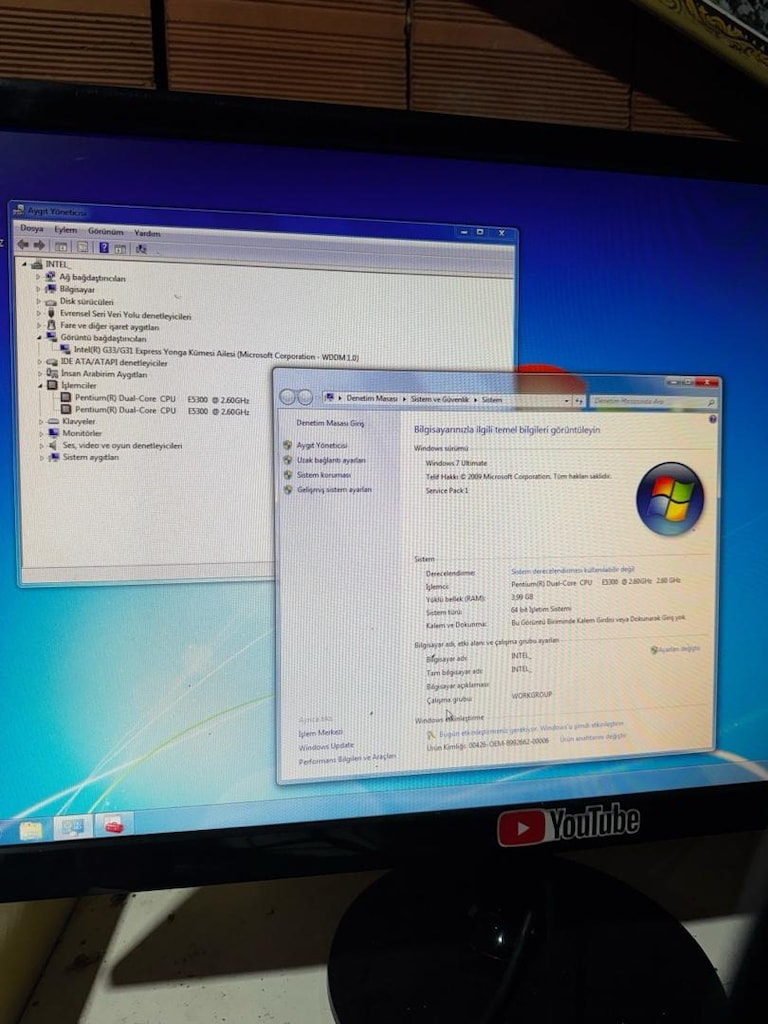The width and height of the screenshot is (768, 1024).
Task: Click the shield icon beside Gelişmiş sistem ayarları
Action: (288, 489)
